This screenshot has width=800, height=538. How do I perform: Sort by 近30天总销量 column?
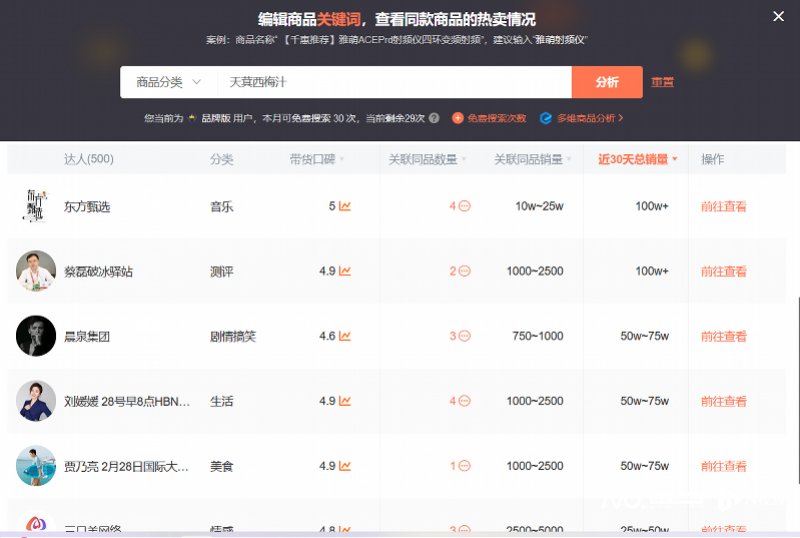click(638, 159)
